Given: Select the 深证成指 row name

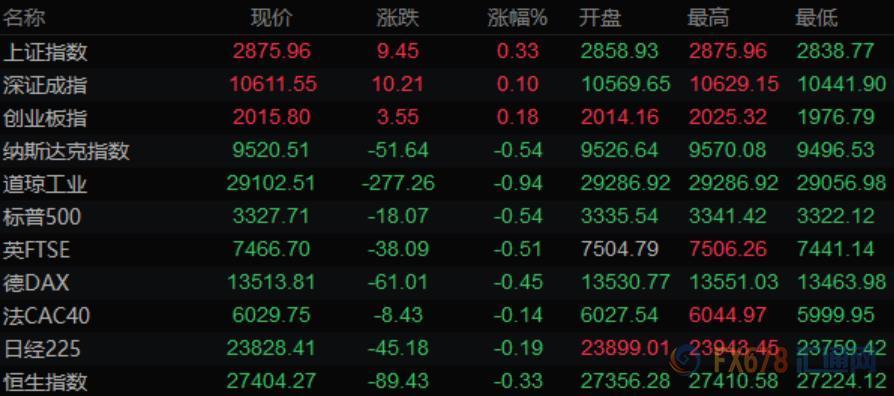Looking at the screenshot, I should click(46, 85).
